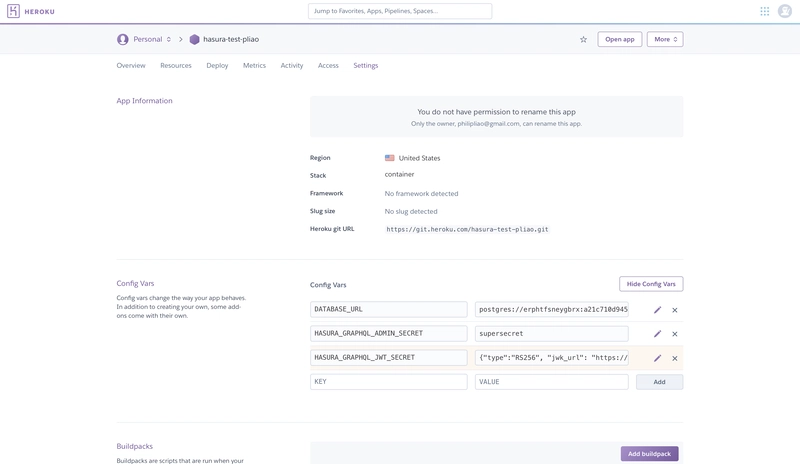Click the rename permission notice heading
This screenshot has height=464, width=800.
pos(496,112)
